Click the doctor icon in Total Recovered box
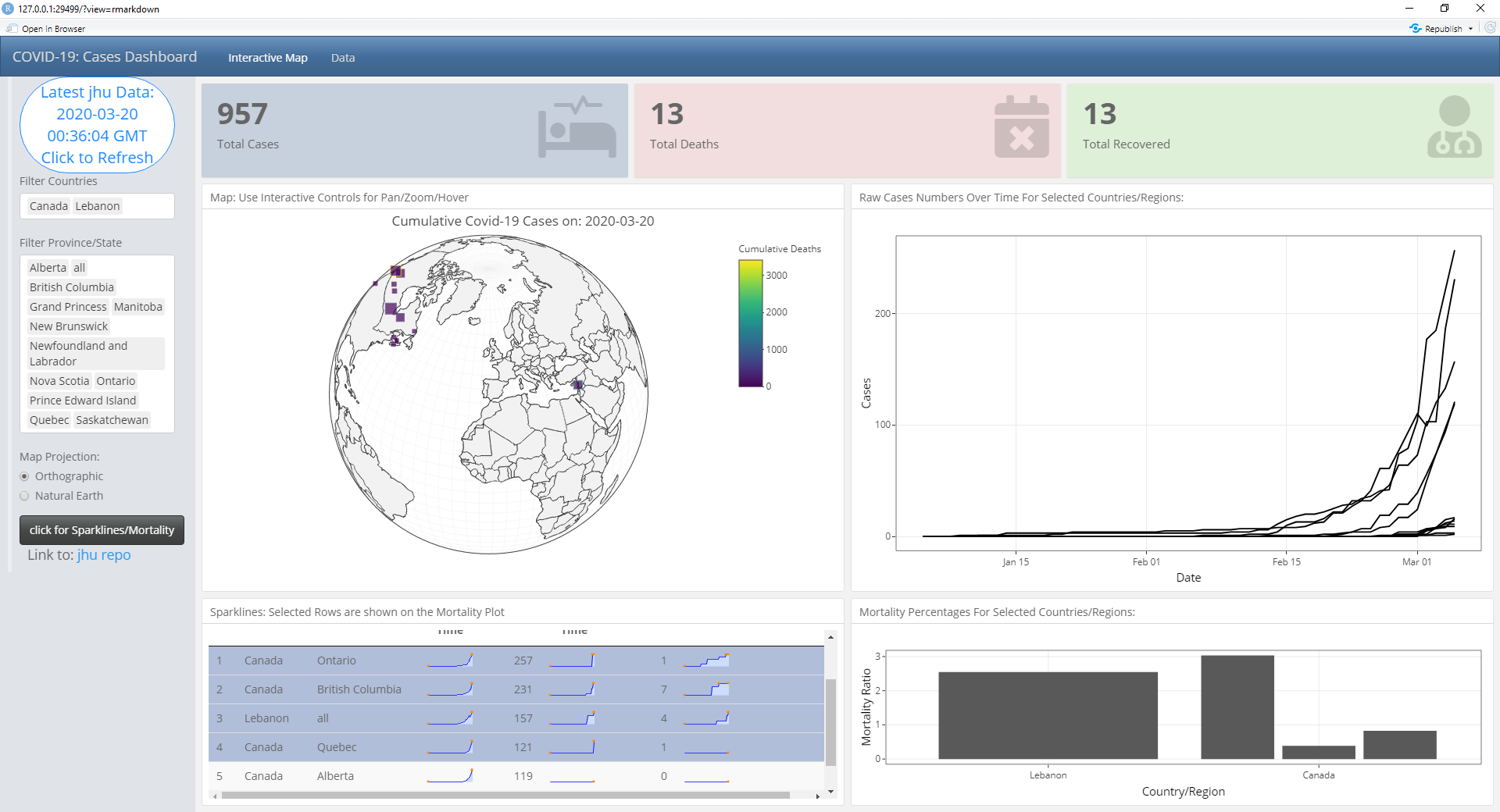Viewport: 1500px width, 812px height. tap(1454, 127)
